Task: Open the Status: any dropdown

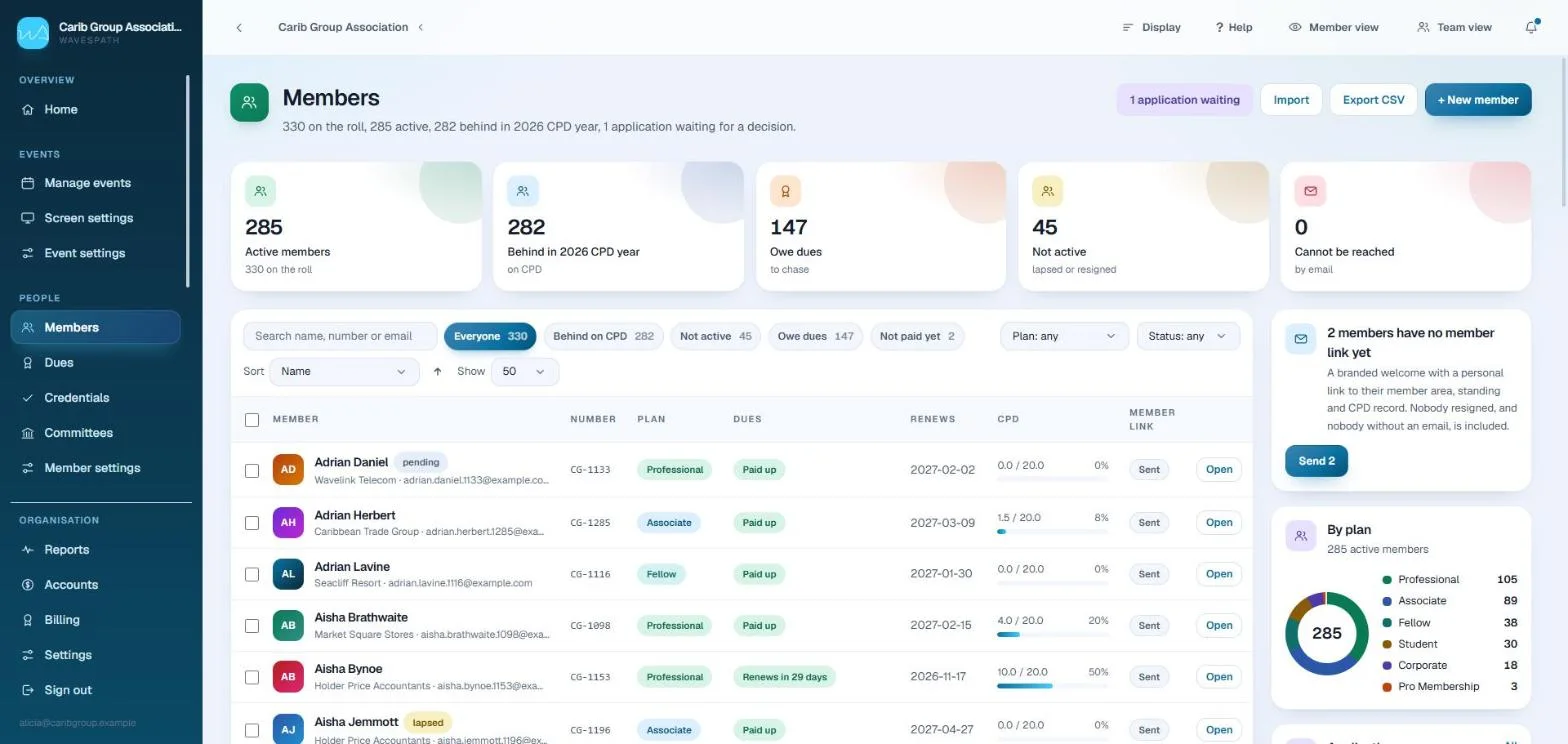Action: click(1188, 336)
